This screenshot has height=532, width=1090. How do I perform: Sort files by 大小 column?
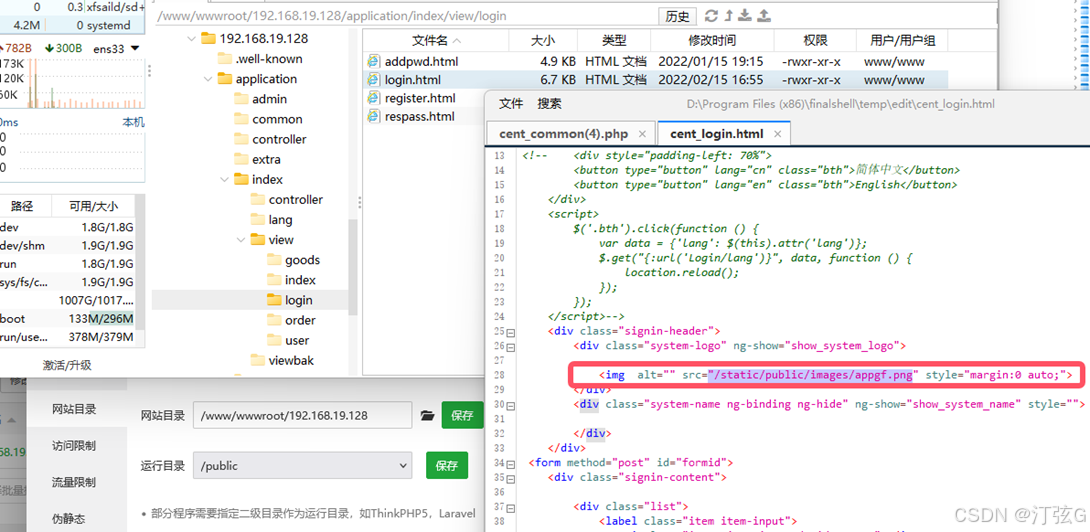[544, 41]
